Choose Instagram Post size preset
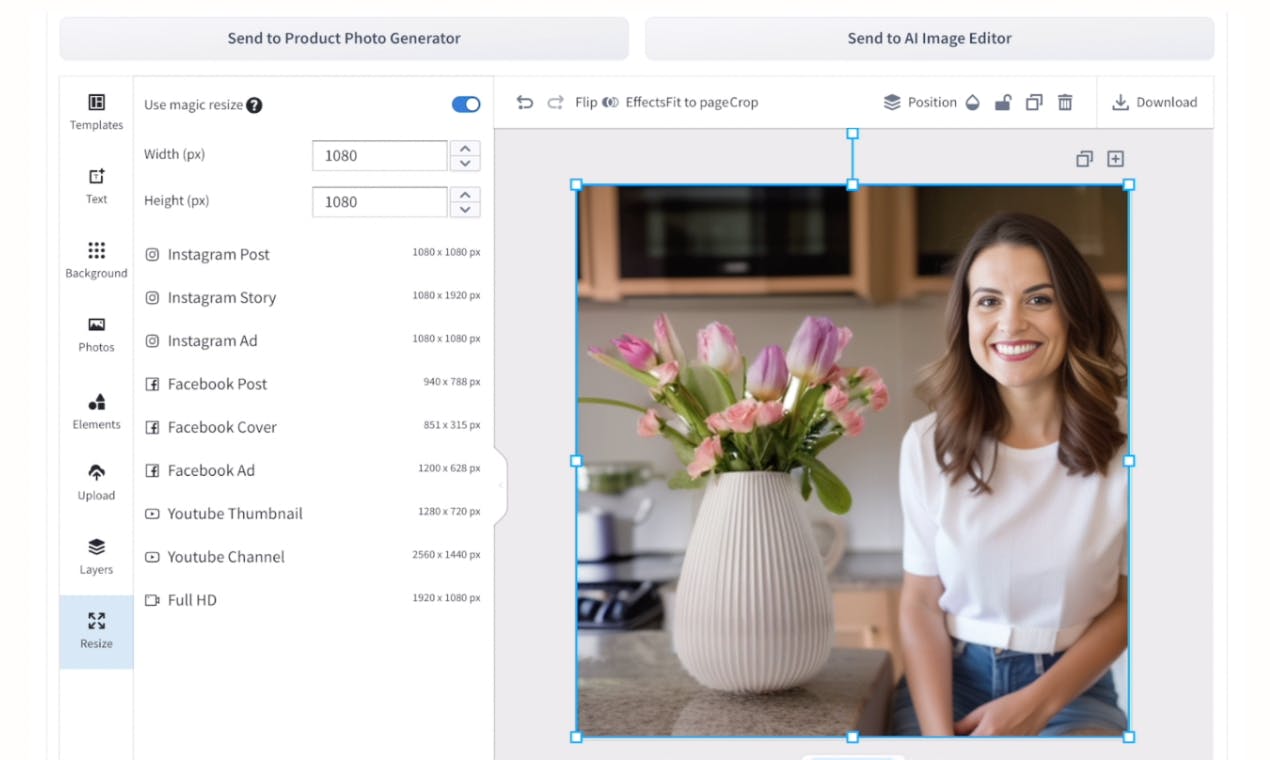This screenshot has height=760, width=1270. (313, 254)
